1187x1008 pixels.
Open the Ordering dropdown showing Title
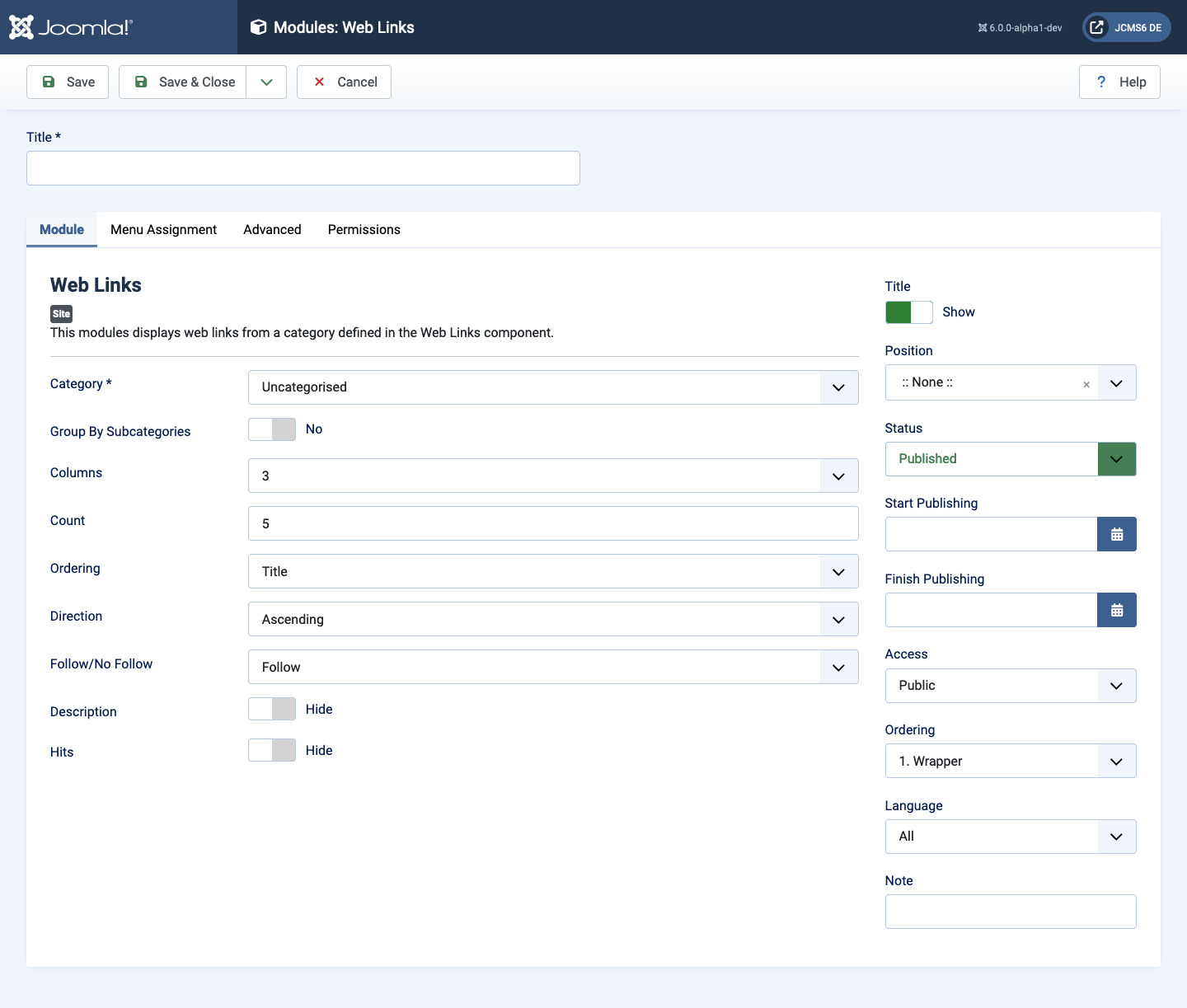553,571
